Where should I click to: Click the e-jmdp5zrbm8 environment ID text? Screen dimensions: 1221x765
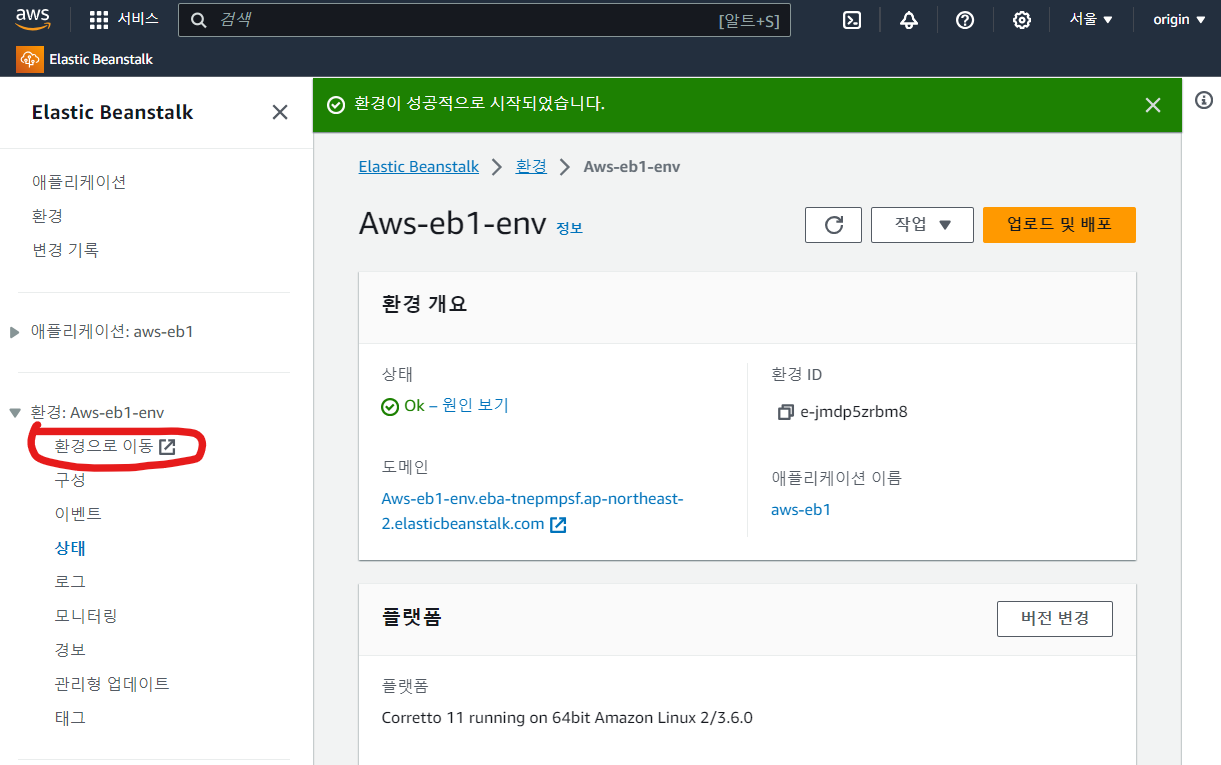tap(854, 412)
